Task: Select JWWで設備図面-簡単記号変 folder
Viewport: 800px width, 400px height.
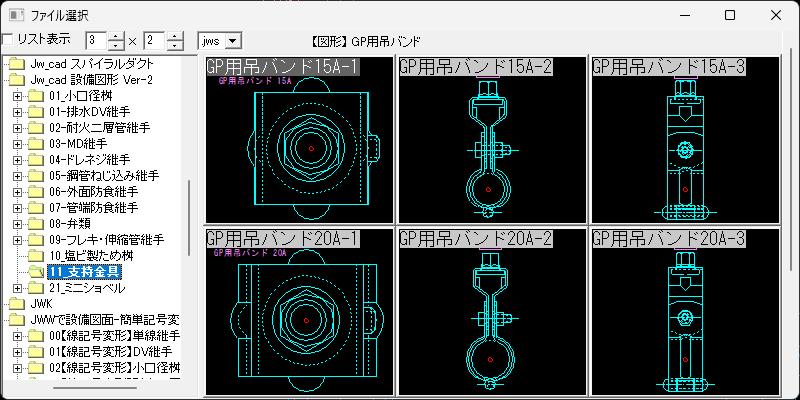Action: [105, 320]
